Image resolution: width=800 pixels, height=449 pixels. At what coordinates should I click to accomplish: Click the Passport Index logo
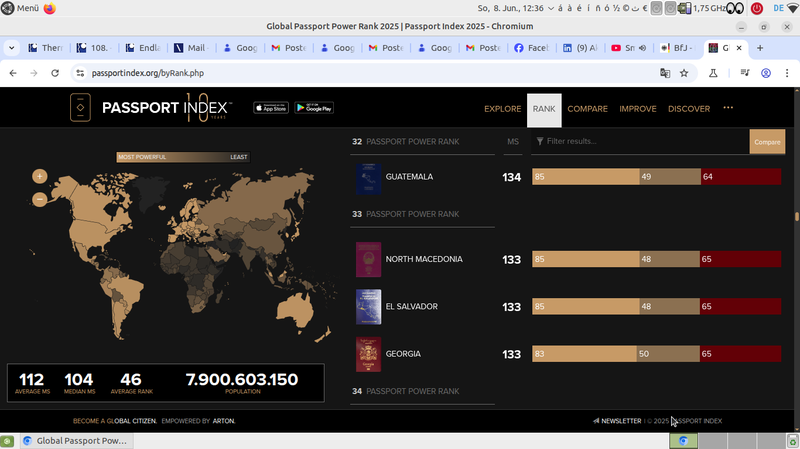[152, 108]
